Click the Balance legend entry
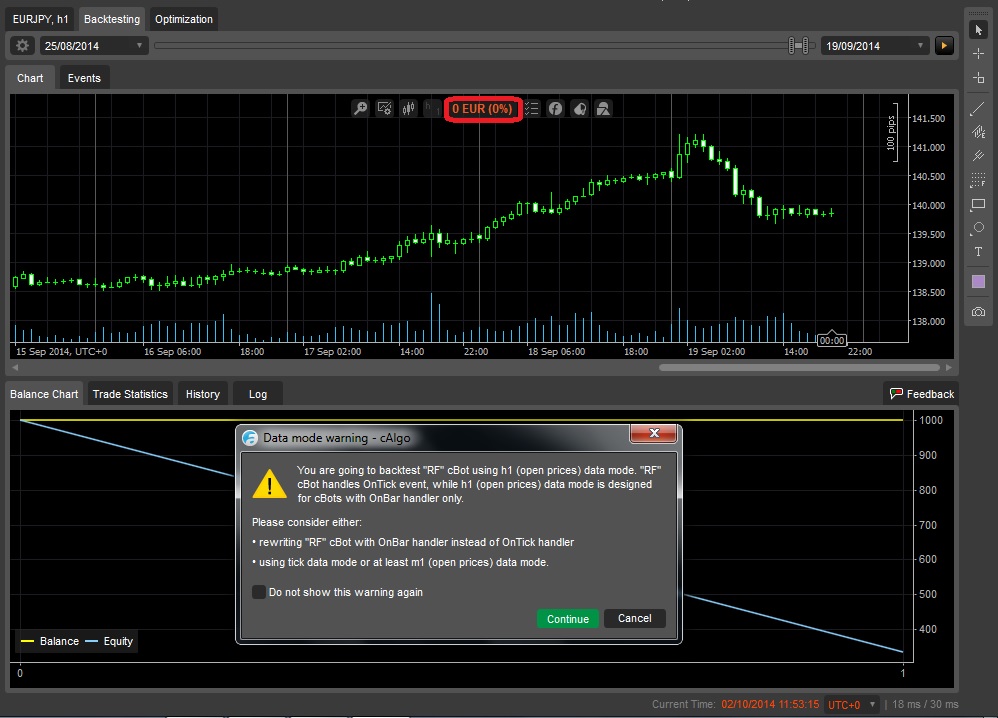The width and height of the screenshot is (998, 718). 50,641
